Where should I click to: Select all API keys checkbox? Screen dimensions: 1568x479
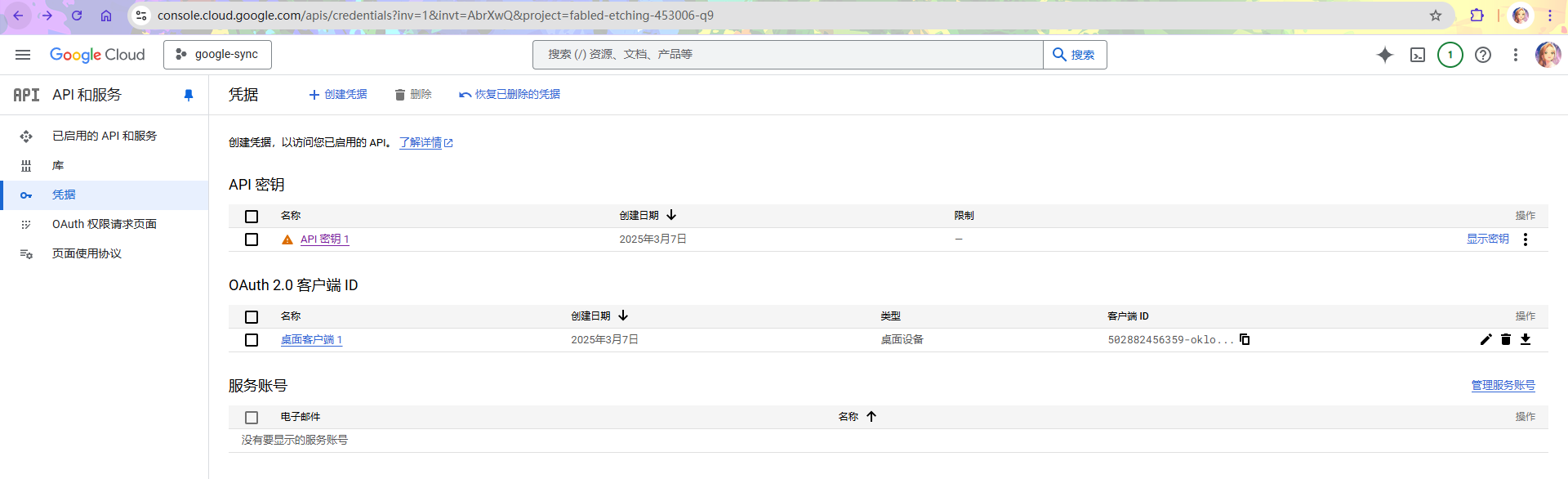tap(252, 217)
